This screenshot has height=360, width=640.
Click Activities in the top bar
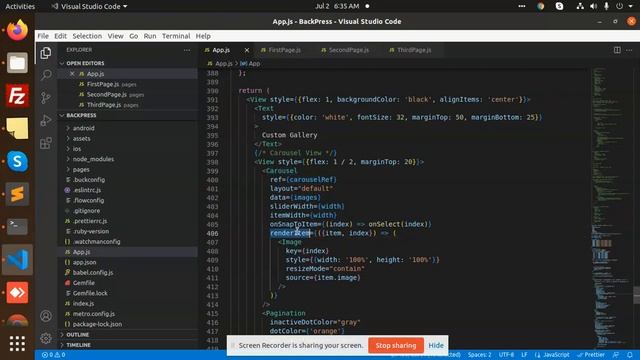pyautogui.click(x=20, y=6)
